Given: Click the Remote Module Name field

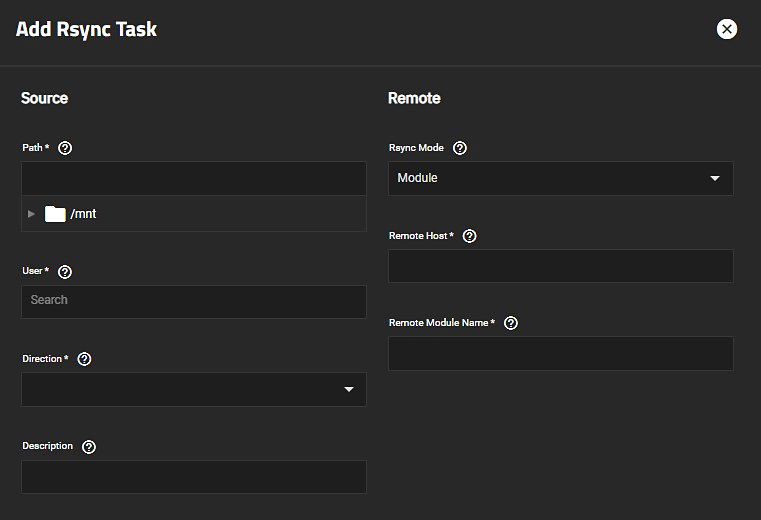Looking at the screenshot, I should pos(561,353).
